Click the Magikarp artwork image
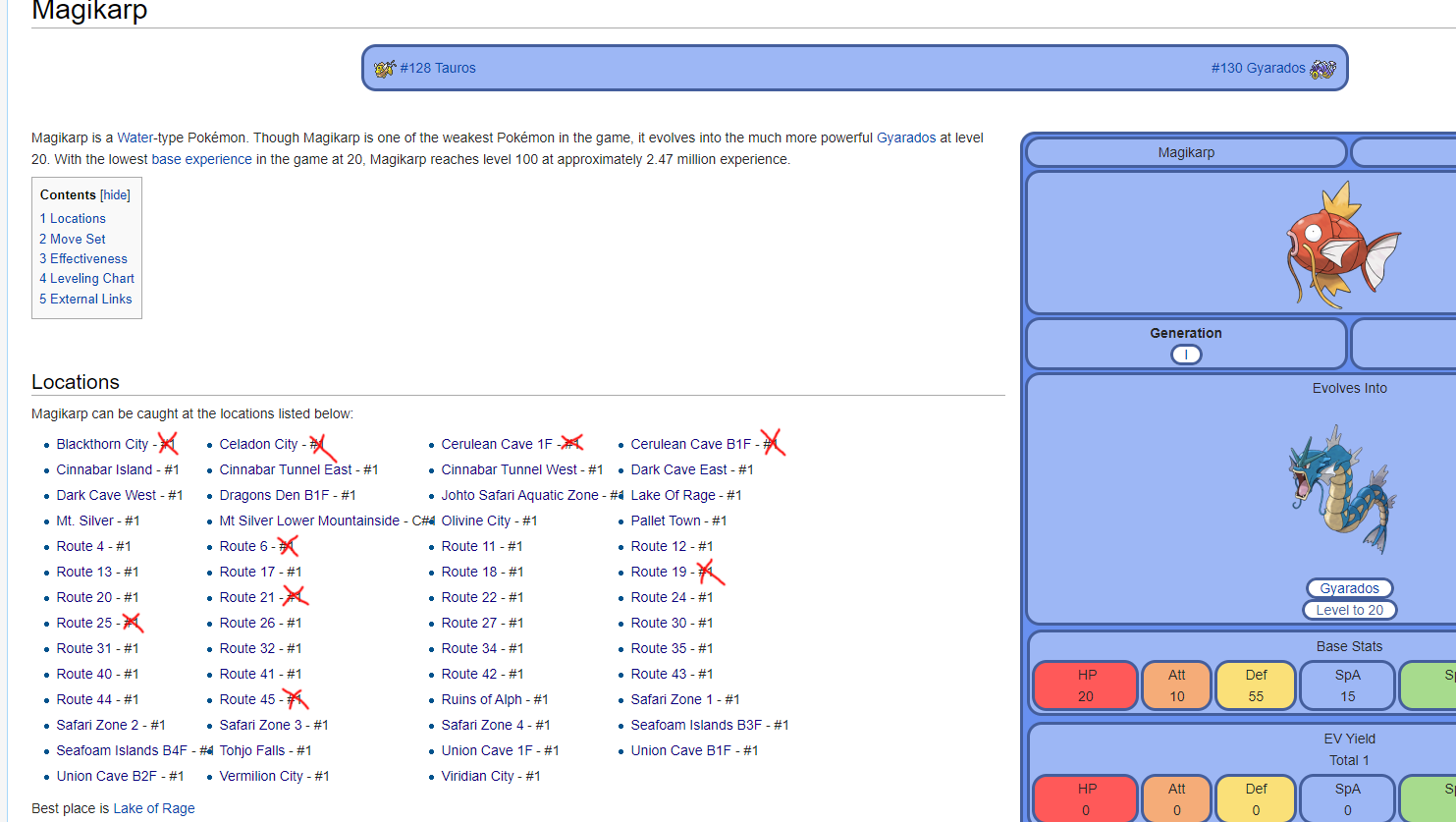 (x=1342, y=246)
